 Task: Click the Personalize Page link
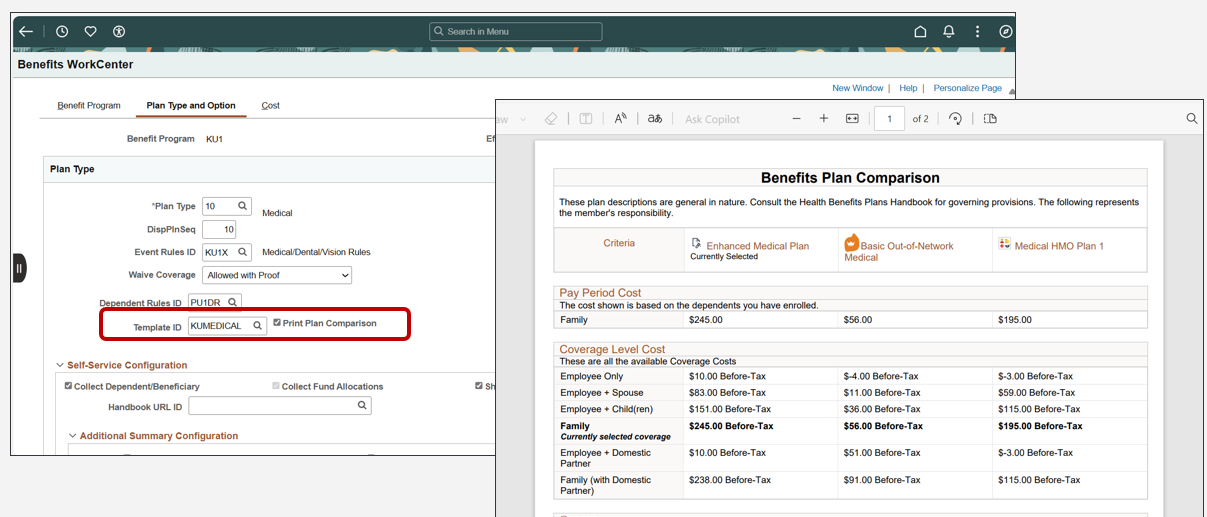coord(968,88)
